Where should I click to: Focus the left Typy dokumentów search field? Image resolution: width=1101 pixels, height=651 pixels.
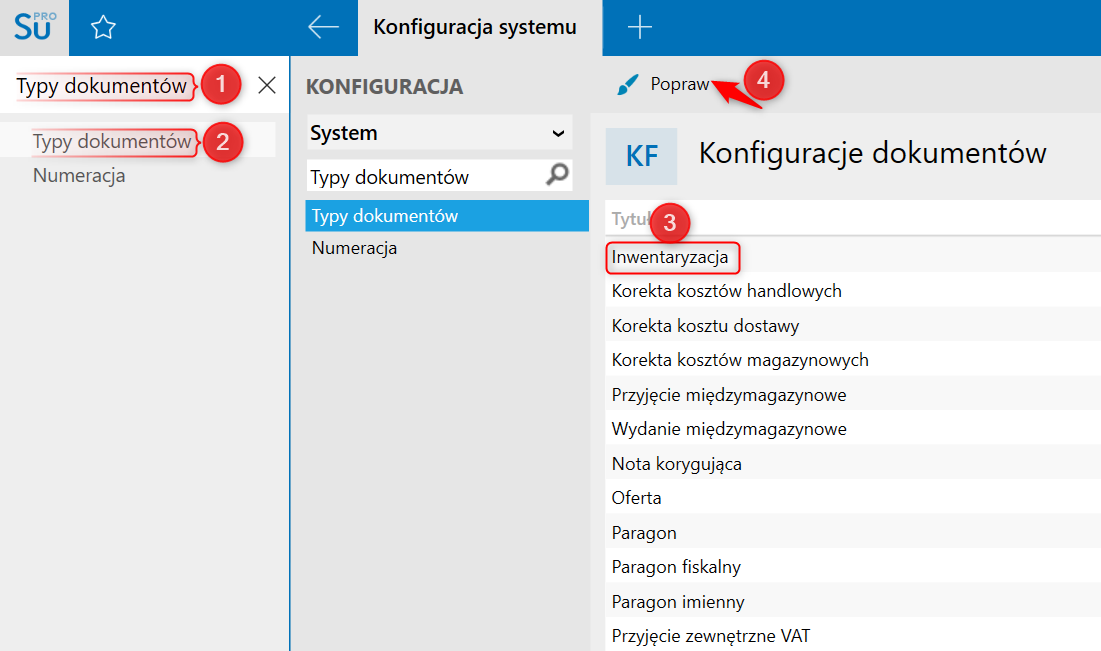(101, 86)
